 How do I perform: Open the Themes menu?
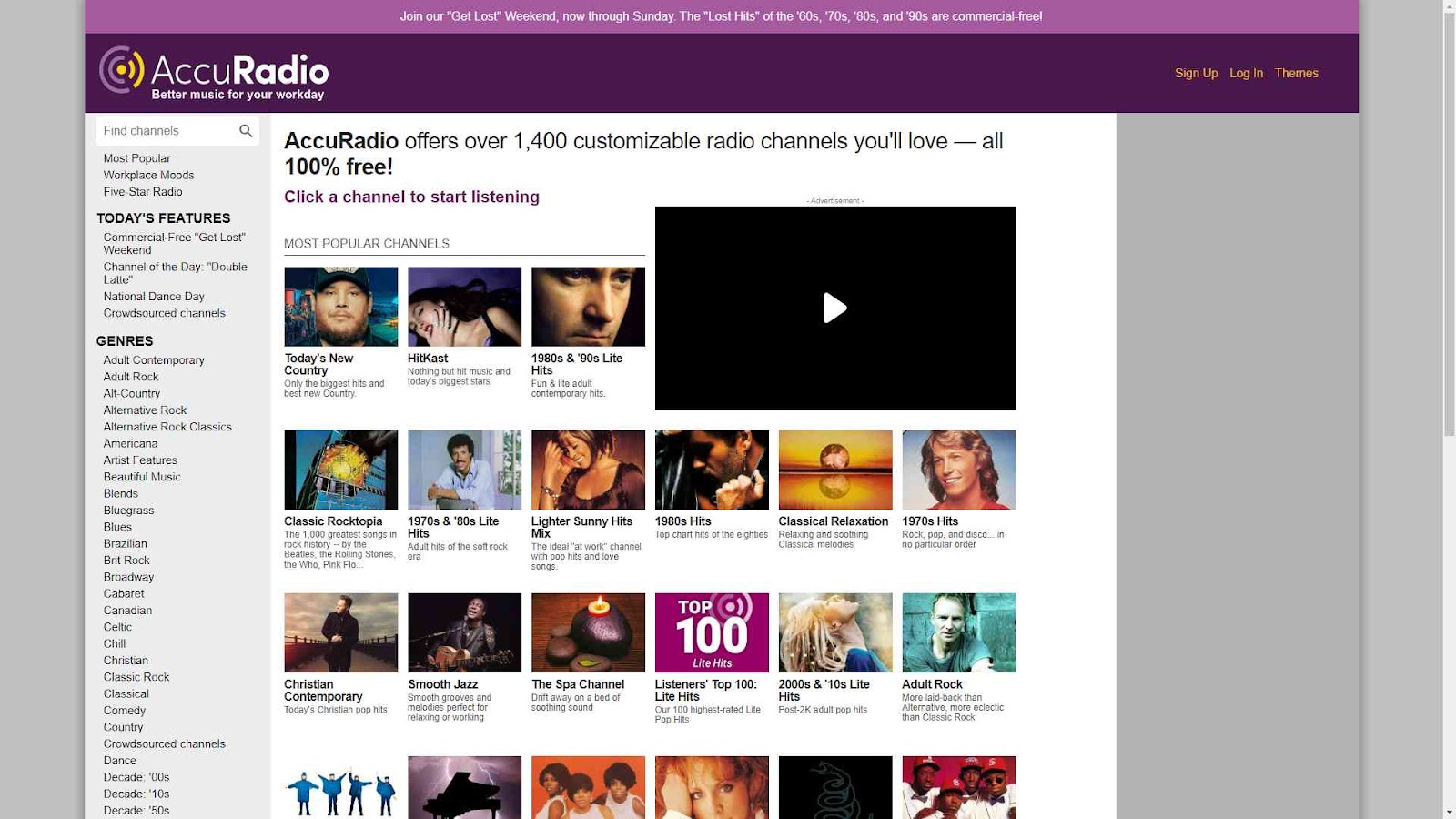[1296, 73]
